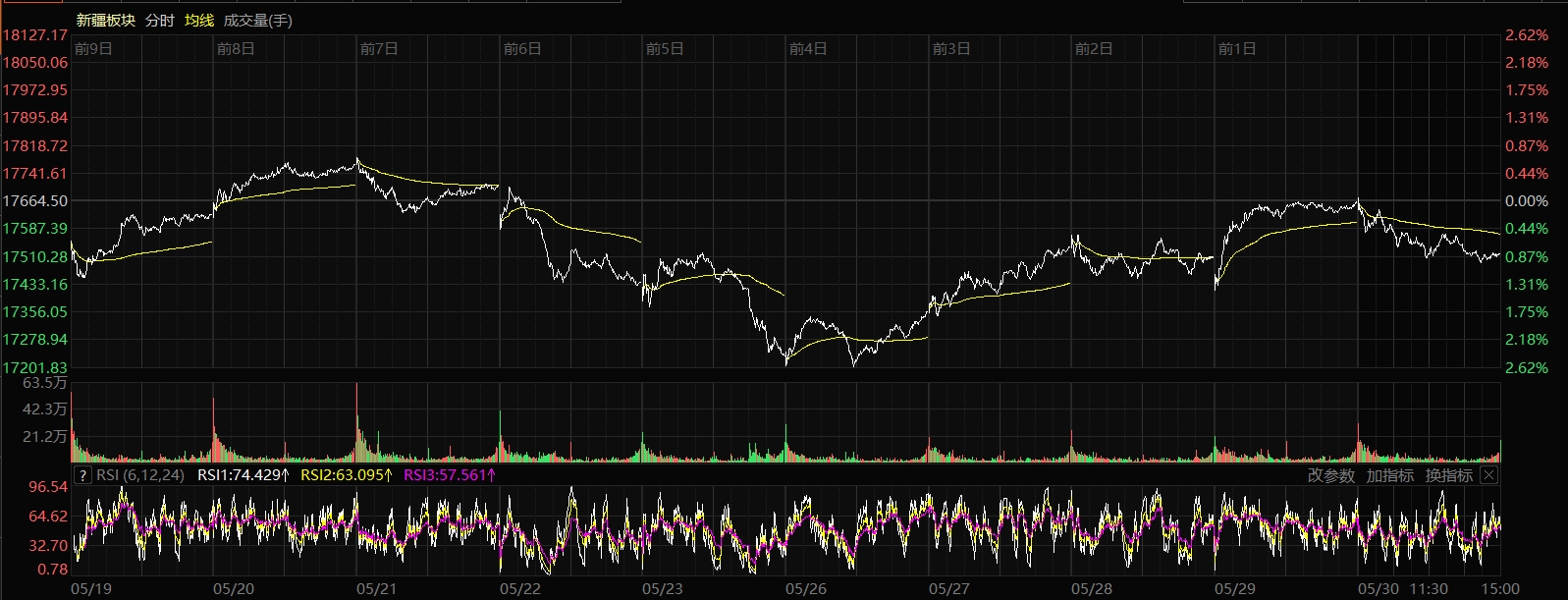Click the 17356.05 price label
The width and height of the screenshot is (1568, 600).
point(35,311)
